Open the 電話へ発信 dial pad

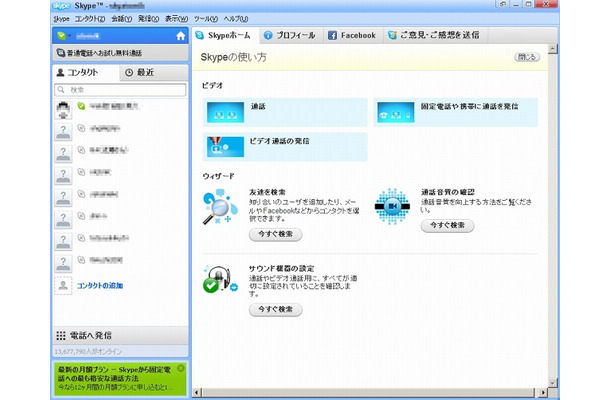[x=120, y=335]
